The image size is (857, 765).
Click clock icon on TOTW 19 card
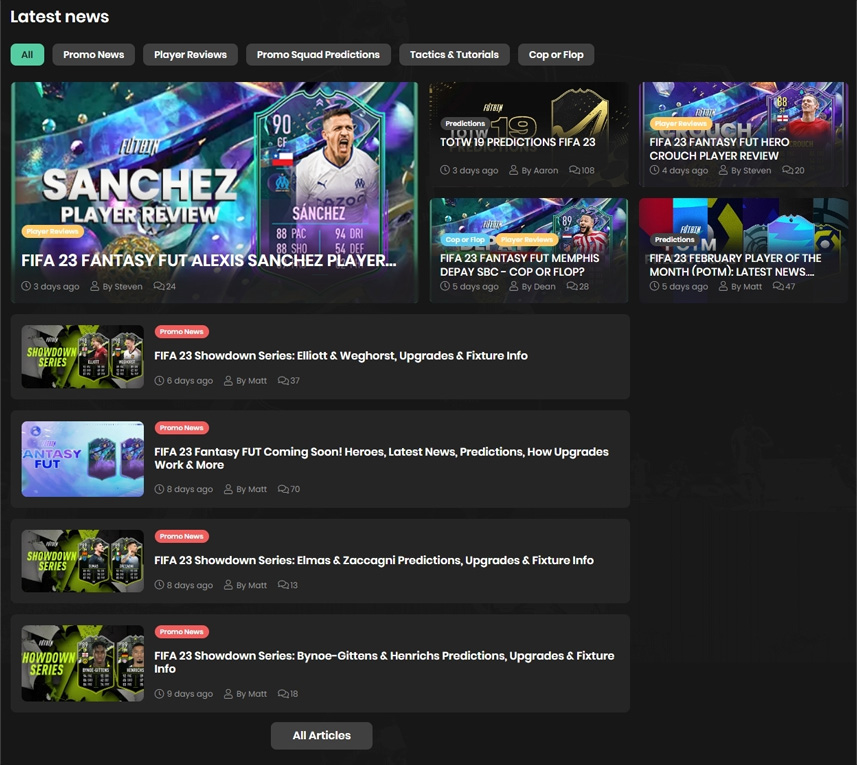445,170
